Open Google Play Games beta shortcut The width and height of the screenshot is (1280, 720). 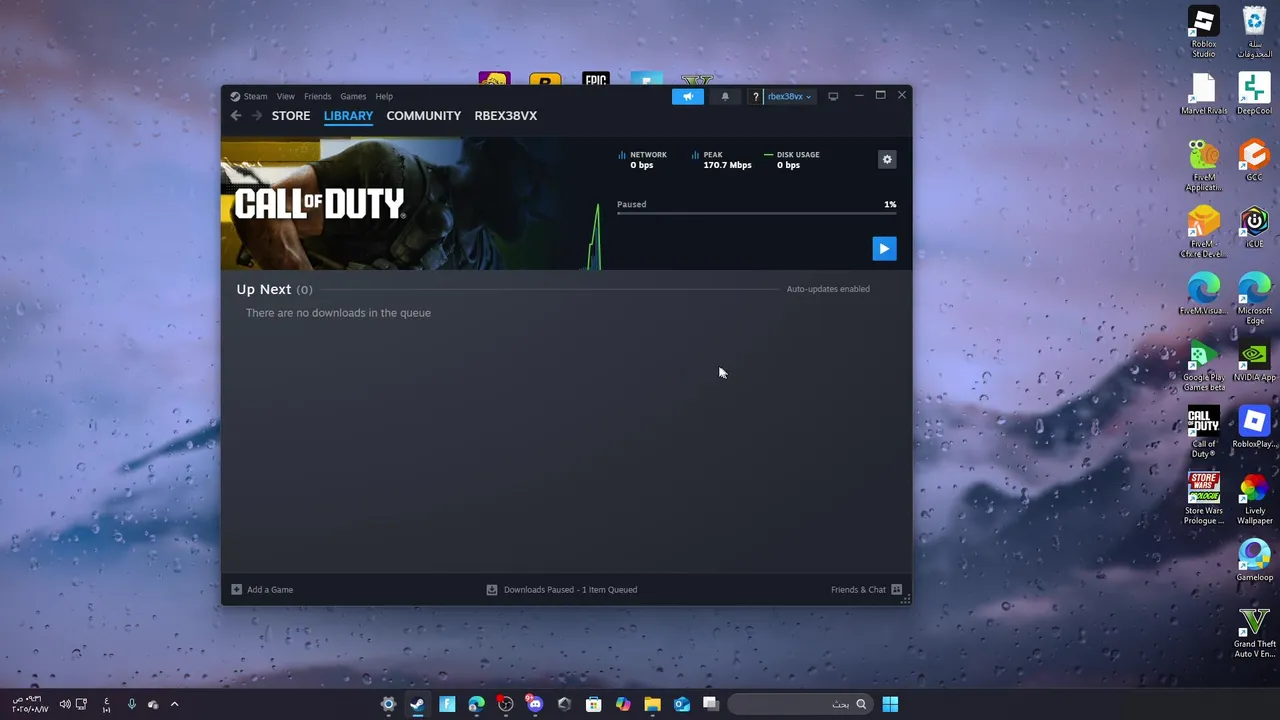point(1204,366)
